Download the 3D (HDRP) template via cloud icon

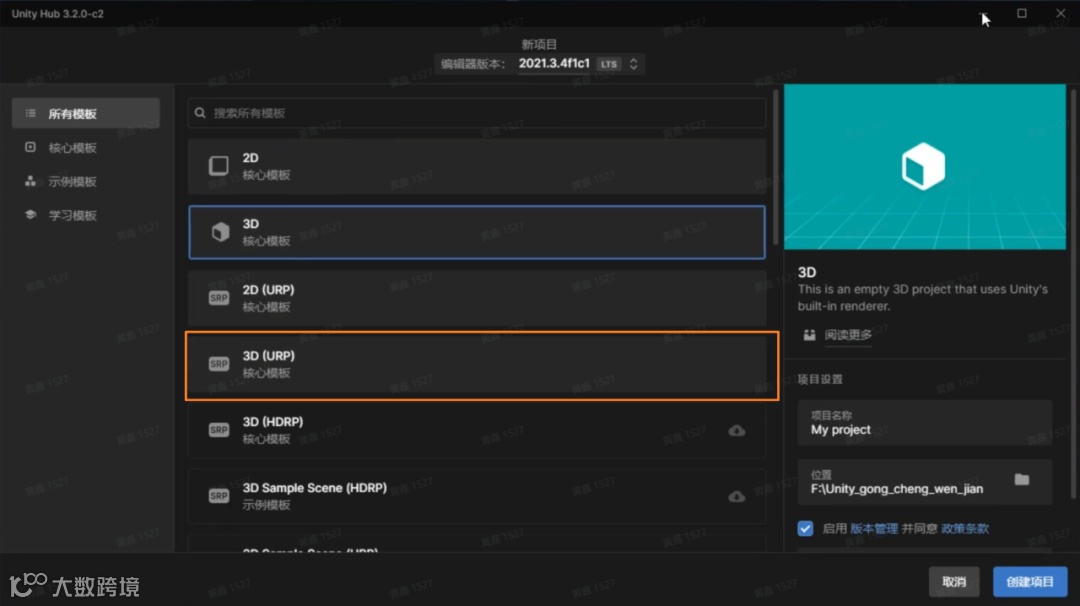click(736, 430)
